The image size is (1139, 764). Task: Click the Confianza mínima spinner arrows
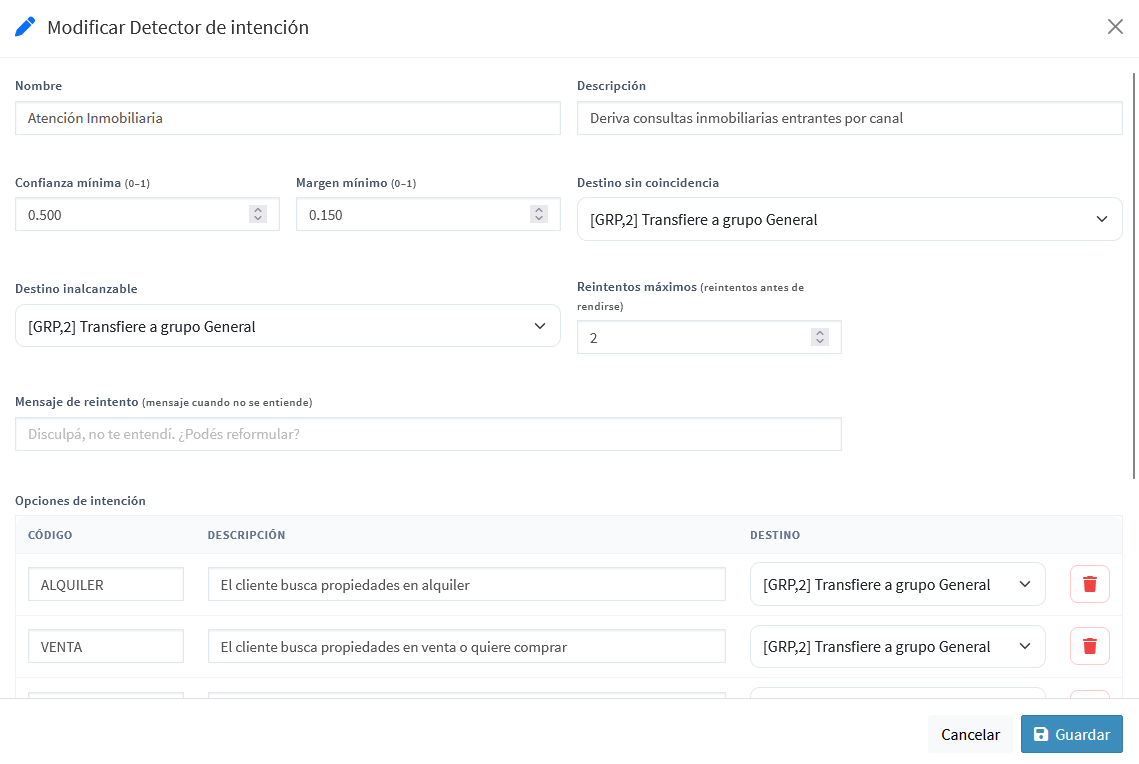point(258,214)
